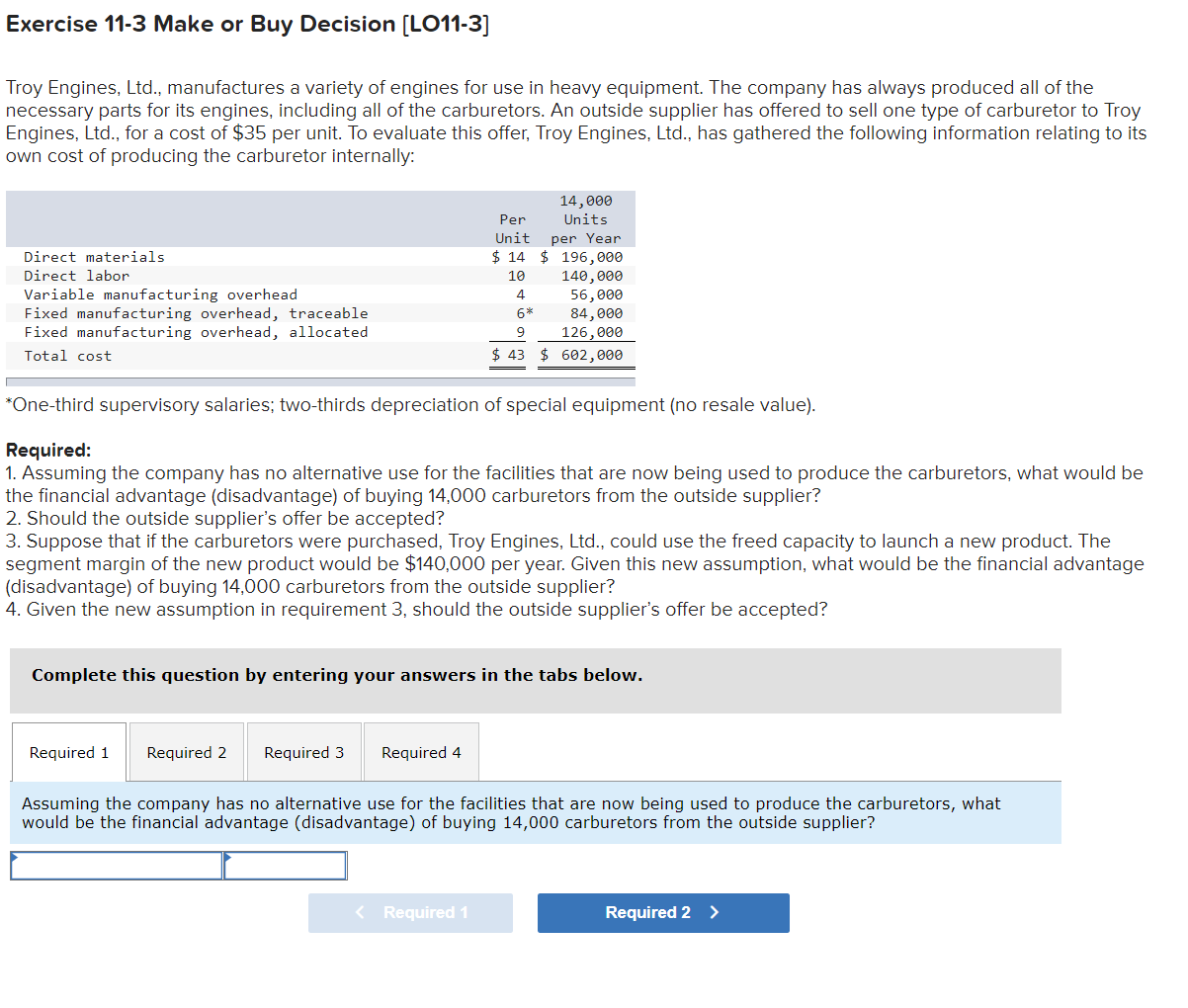
Task: Click the 6* per-unit traceable overhead value
Action: [x=525, y=313]
